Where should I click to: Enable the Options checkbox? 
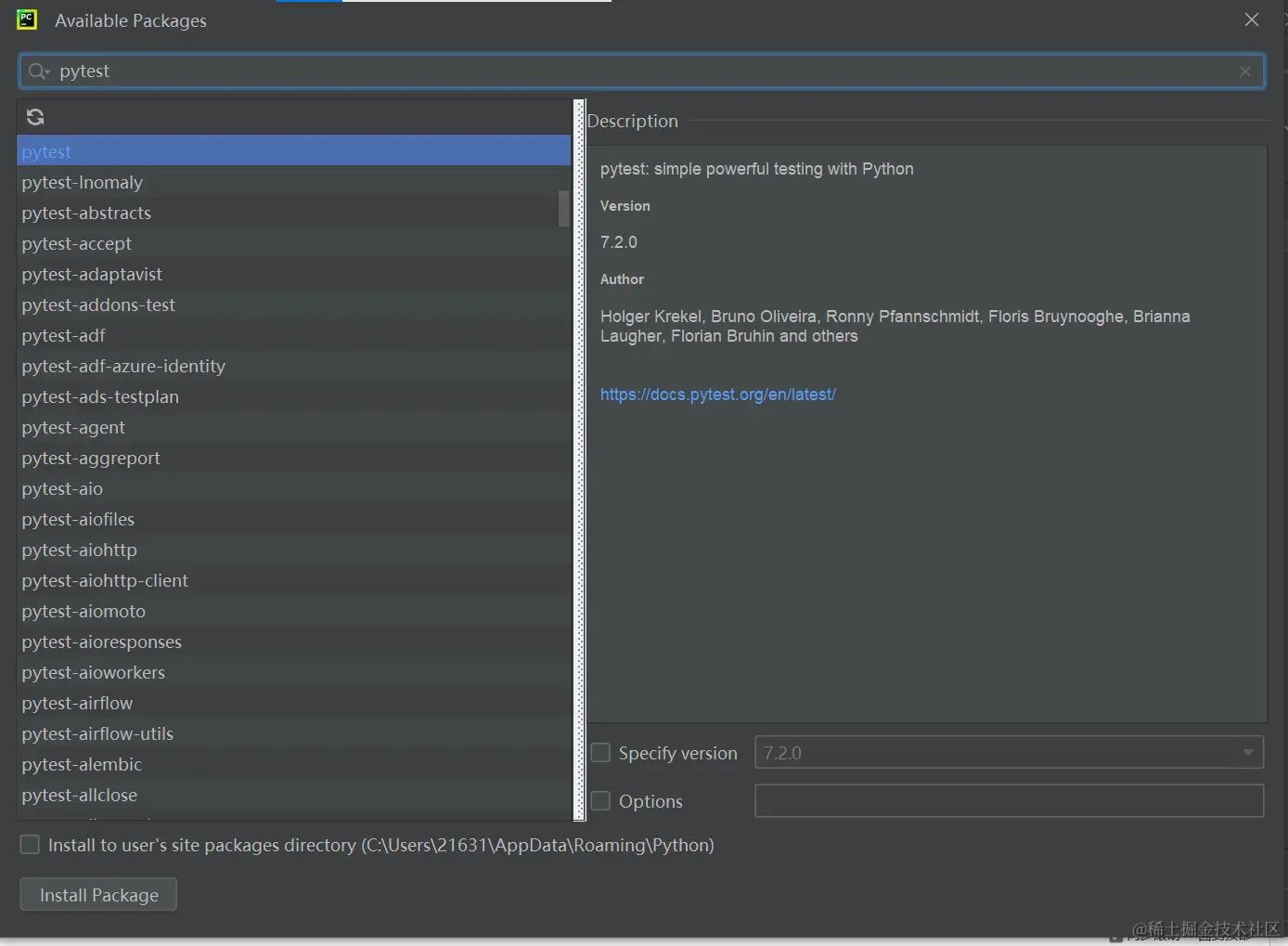point(600,800)
